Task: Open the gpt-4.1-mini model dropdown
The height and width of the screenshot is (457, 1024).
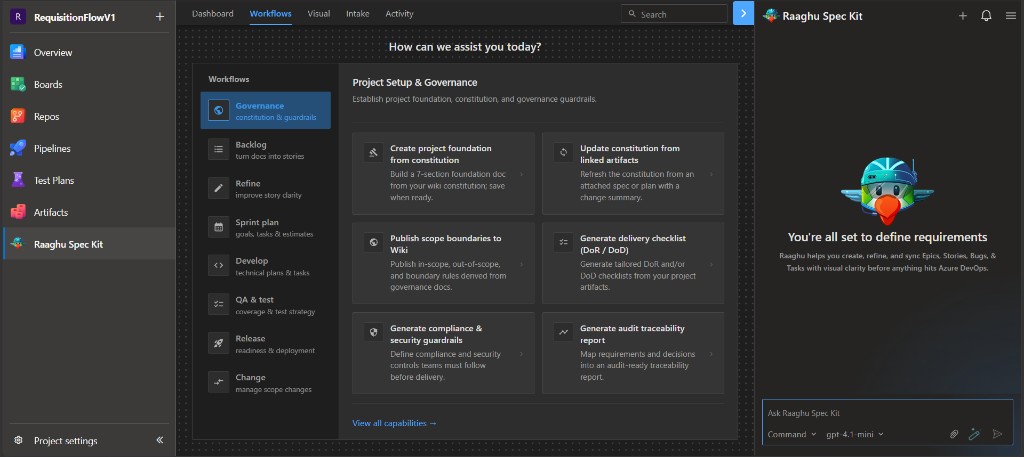Action: click(855, 434)
